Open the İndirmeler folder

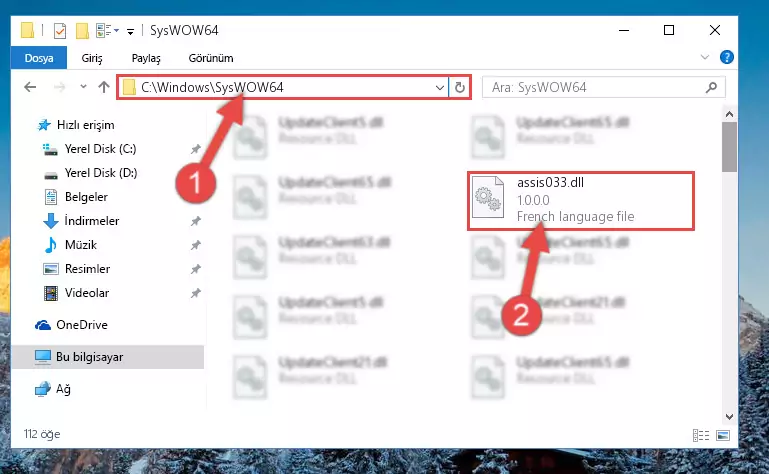[x=92, y=221]
